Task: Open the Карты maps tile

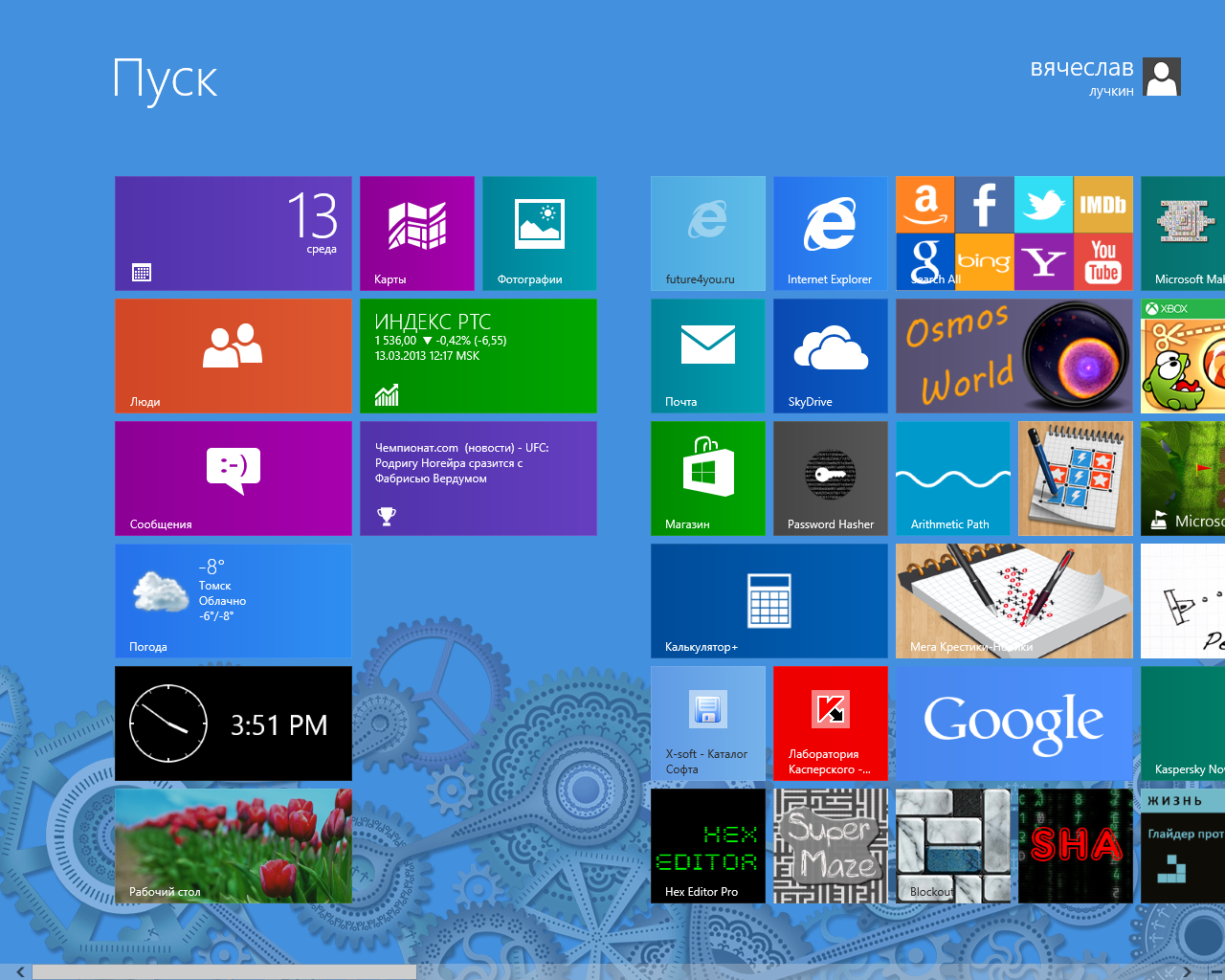Action: 417,234
